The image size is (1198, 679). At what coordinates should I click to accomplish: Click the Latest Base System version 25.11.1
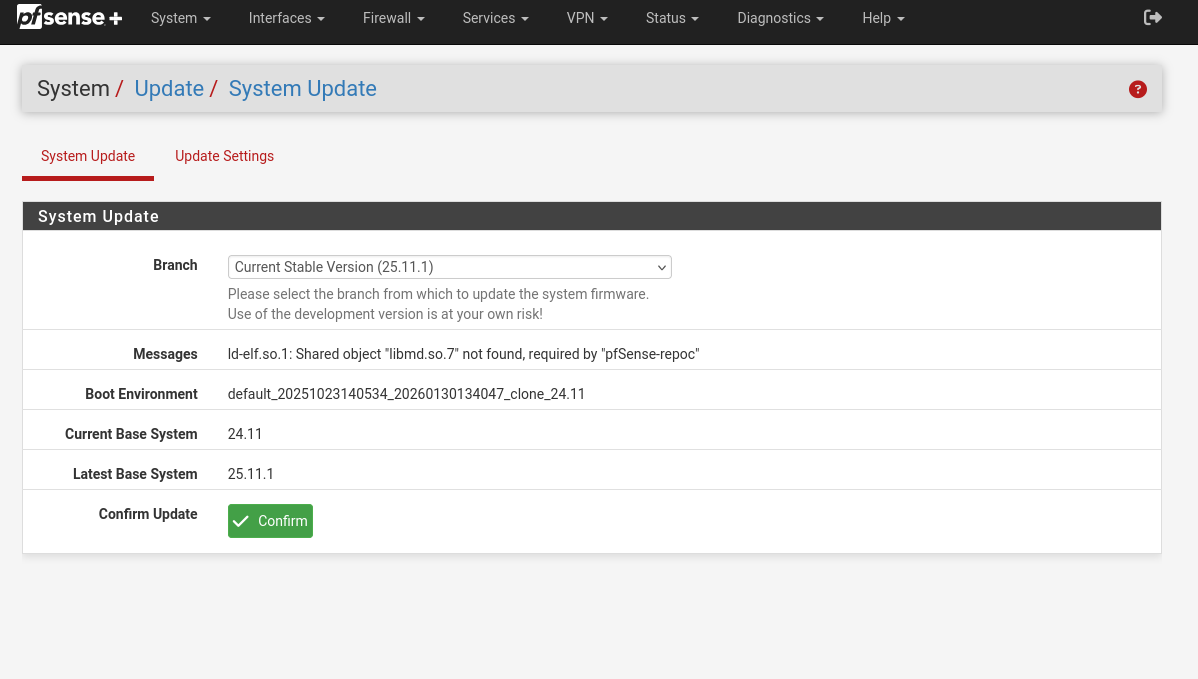click(x=251, y=474)
